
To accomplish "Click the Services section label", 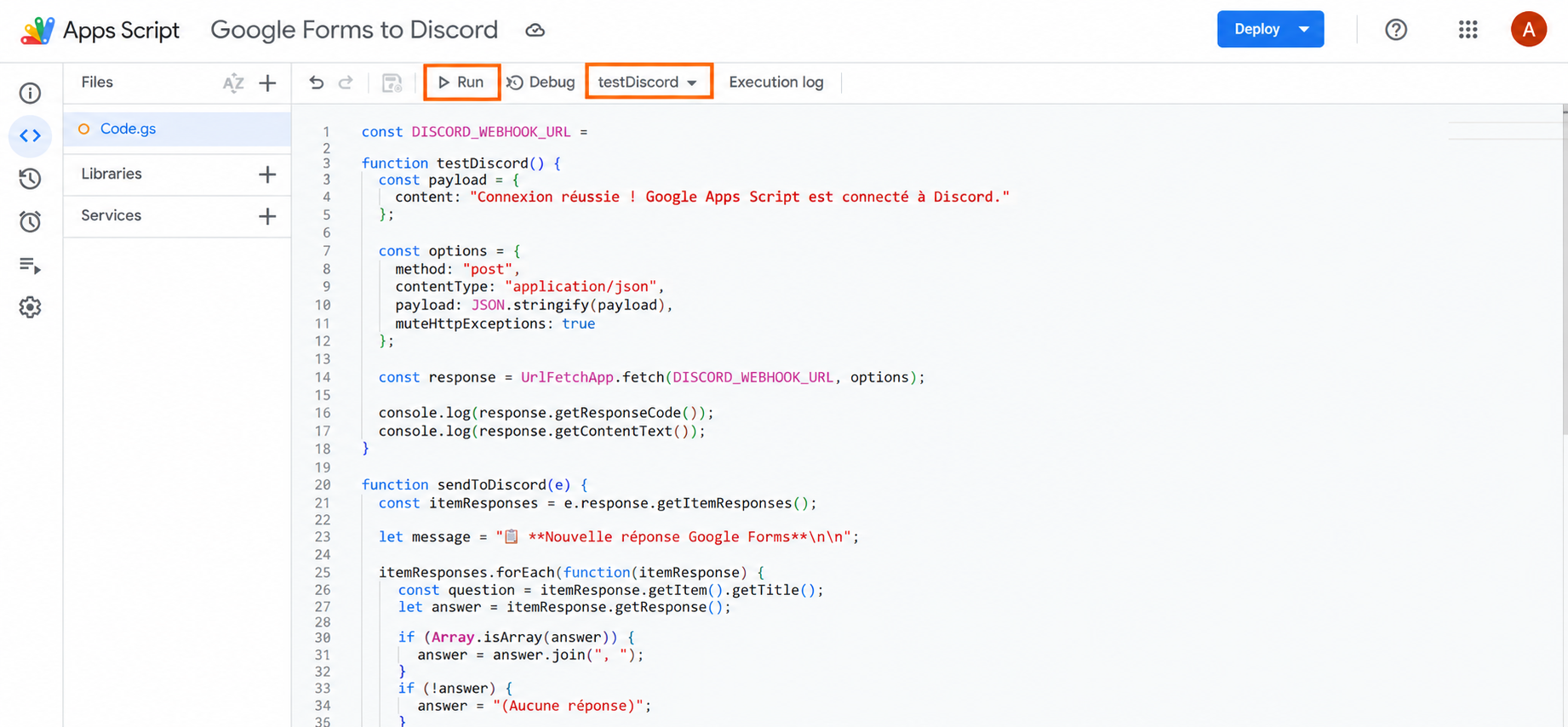I will [112, 215].
